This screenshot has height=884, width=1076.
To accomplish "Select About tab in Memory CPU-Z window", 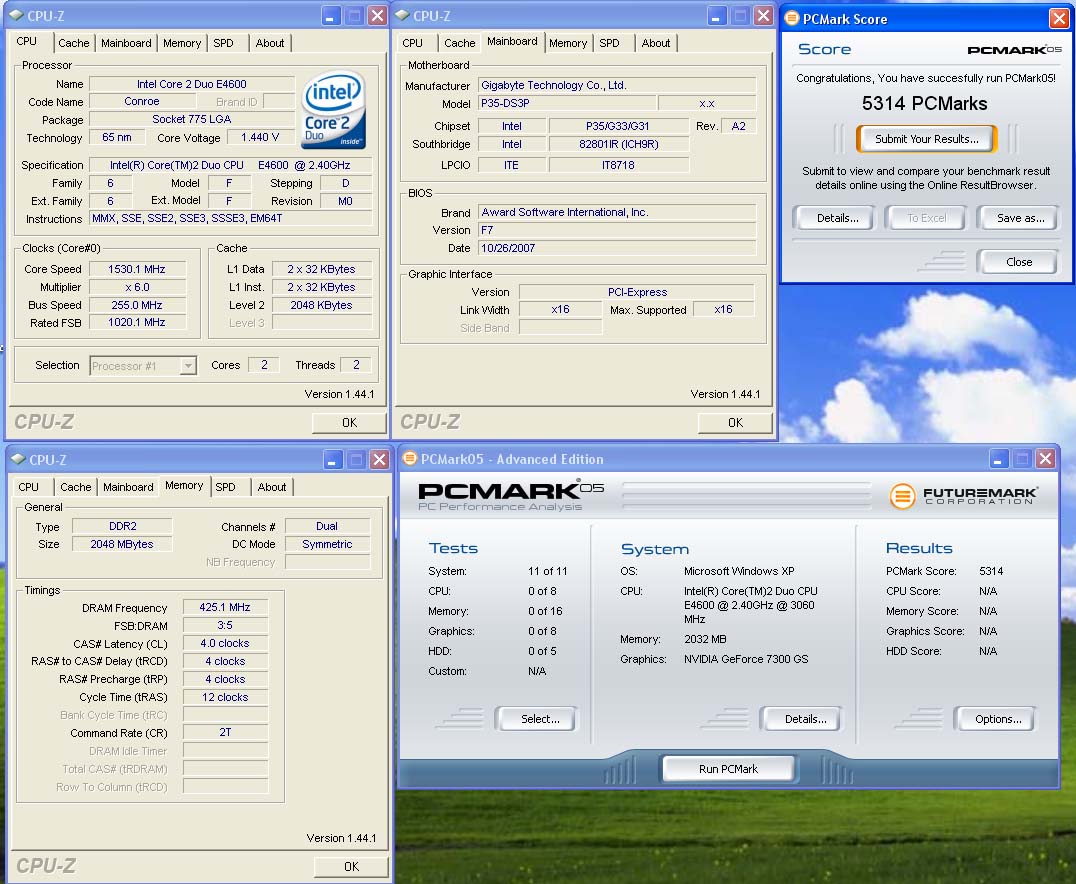I will tap(272, 487).
